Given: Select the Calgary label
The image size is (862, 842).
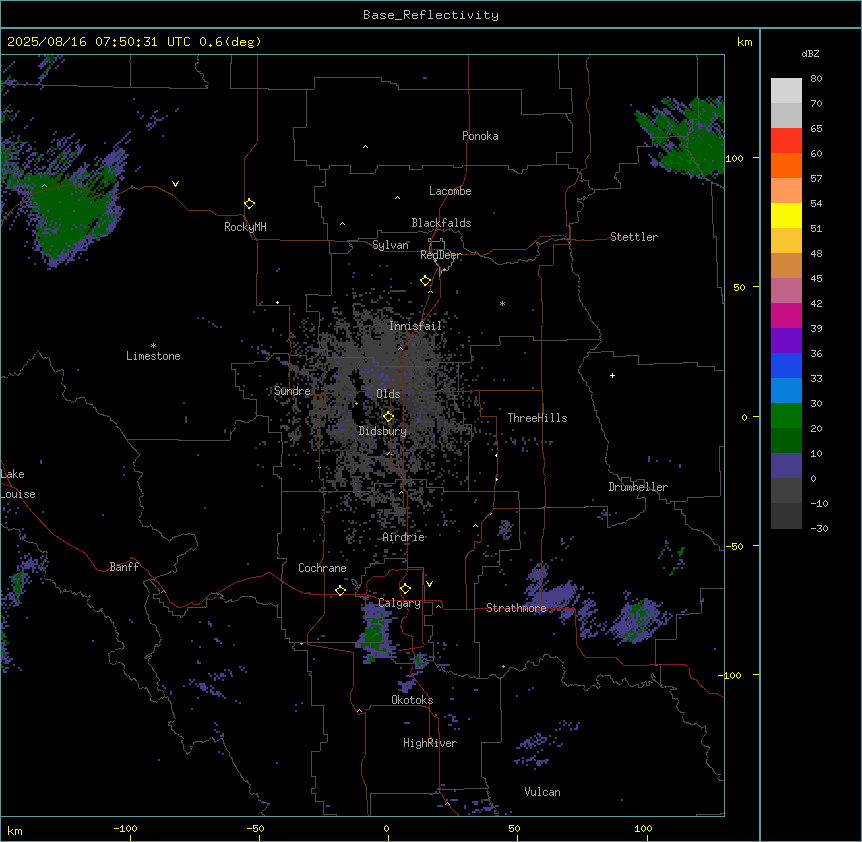Looking at the screenshot, I should pos(399,603).
